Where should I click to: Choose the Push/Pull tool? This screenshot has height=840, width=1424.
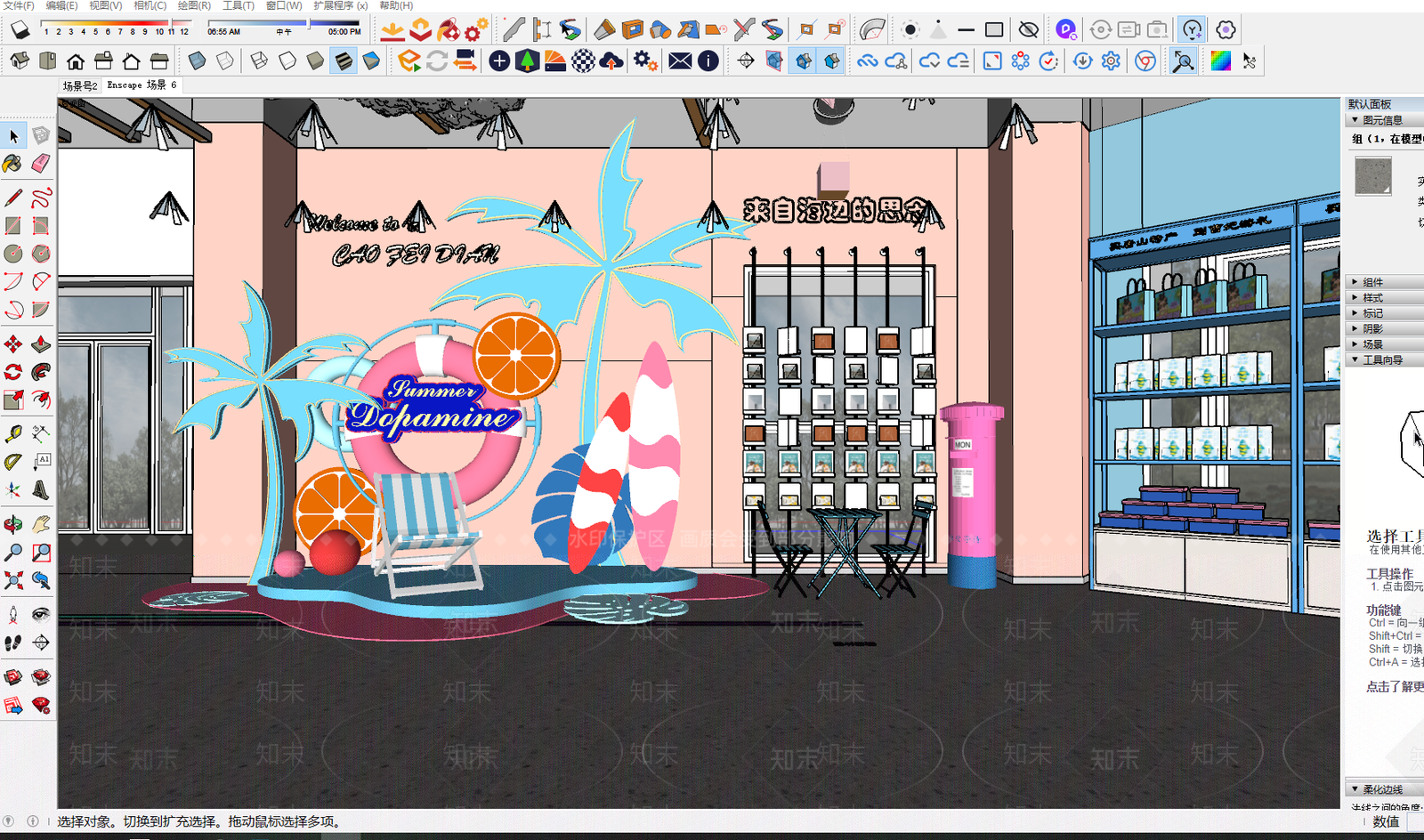[41, 344]
